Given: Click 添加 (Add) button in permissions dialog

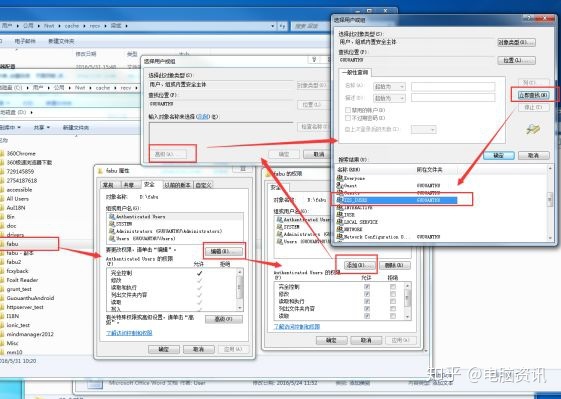Looking at the screenshot, I should click(x=359, y=265).
